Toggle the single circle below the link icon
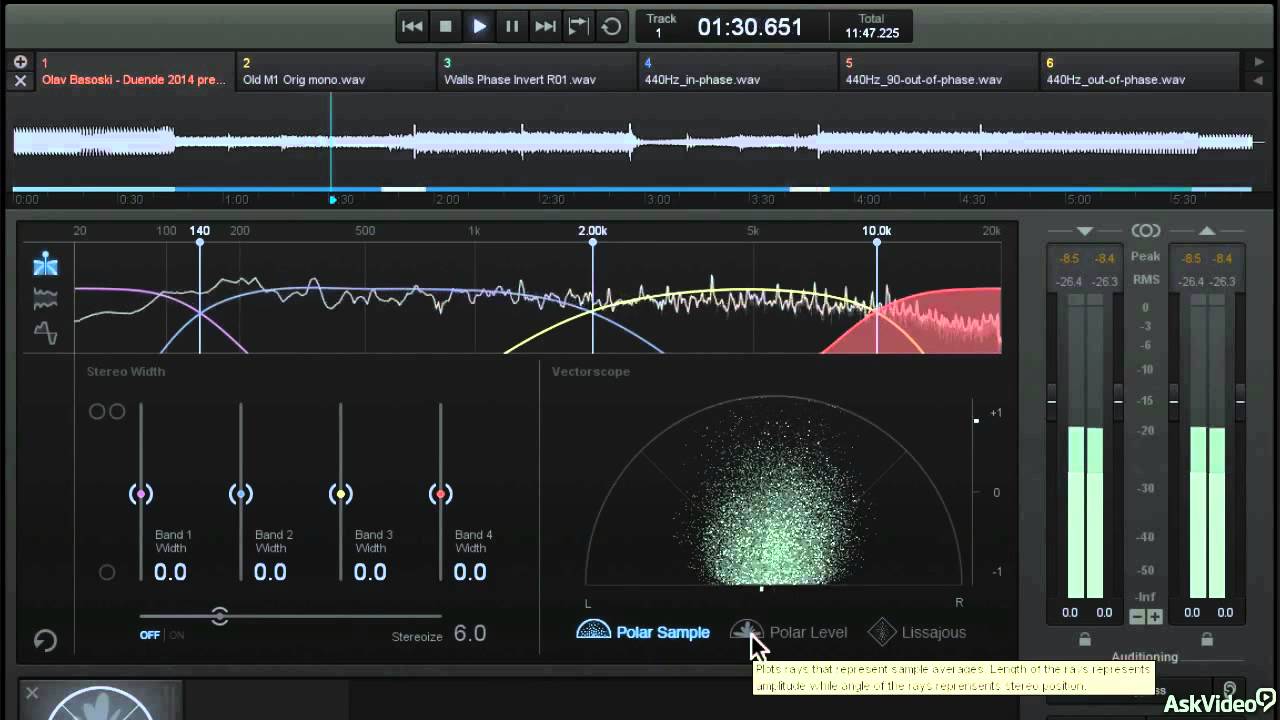Screen dimensions: 1280x720 click(107, 573)
